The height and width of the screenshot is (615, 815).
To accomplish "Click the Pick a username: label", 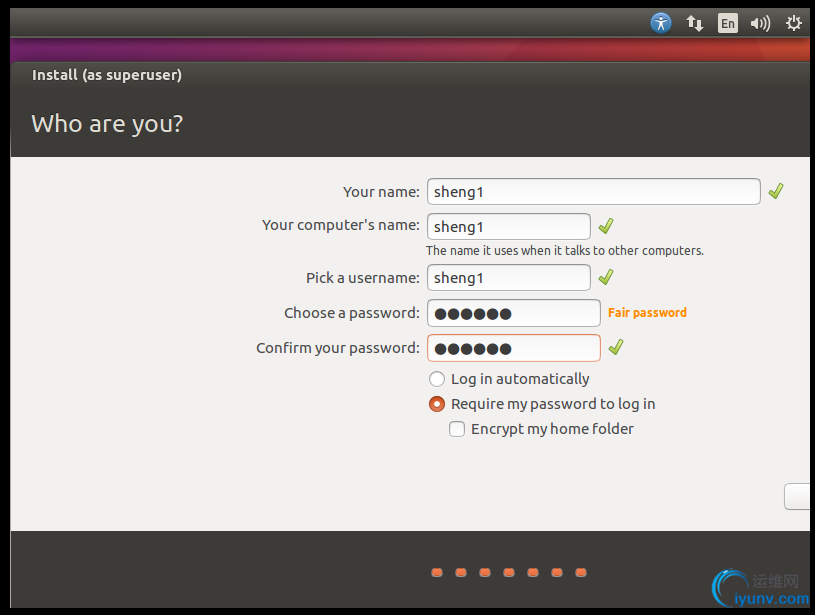I will click(x=362, y=278).
